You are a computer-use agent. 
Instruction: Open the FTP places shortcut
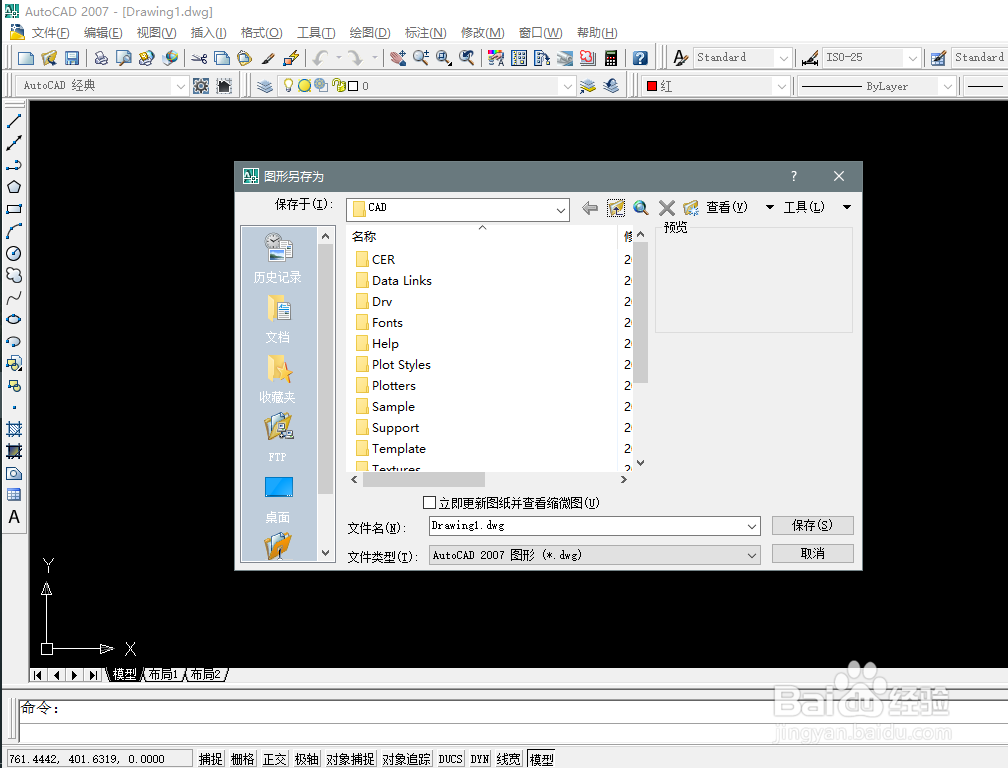point(278,438)
